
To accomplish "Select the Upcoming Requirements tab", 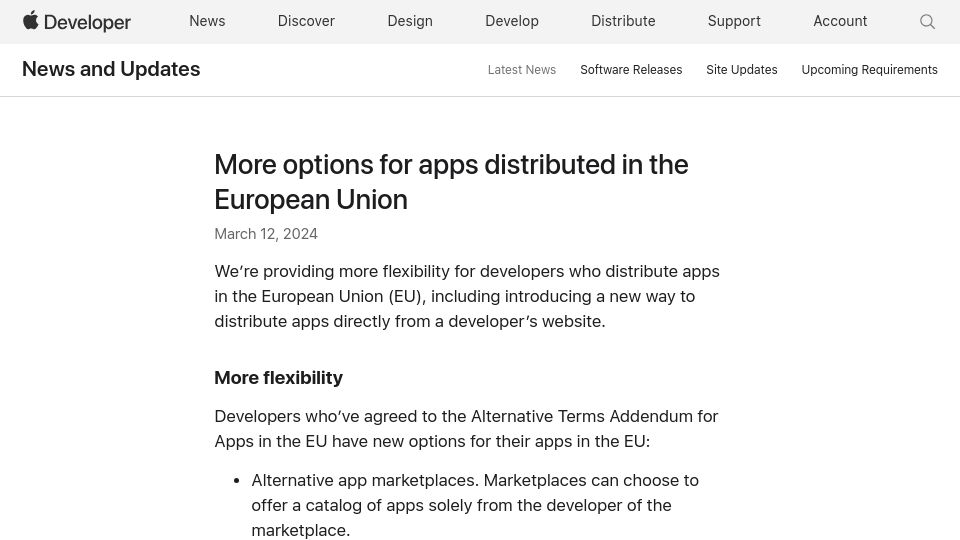I will pos(869,70).
